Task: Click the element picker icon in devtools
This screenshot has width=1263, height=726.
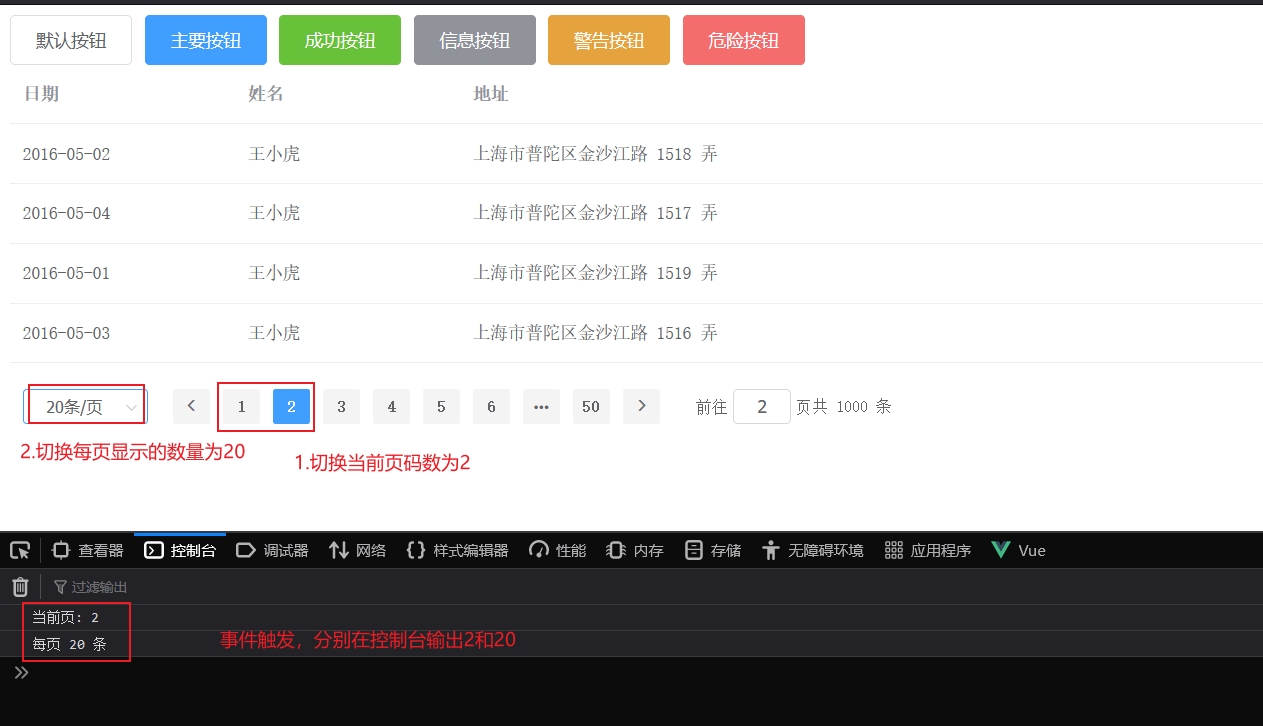Action: 20,550
